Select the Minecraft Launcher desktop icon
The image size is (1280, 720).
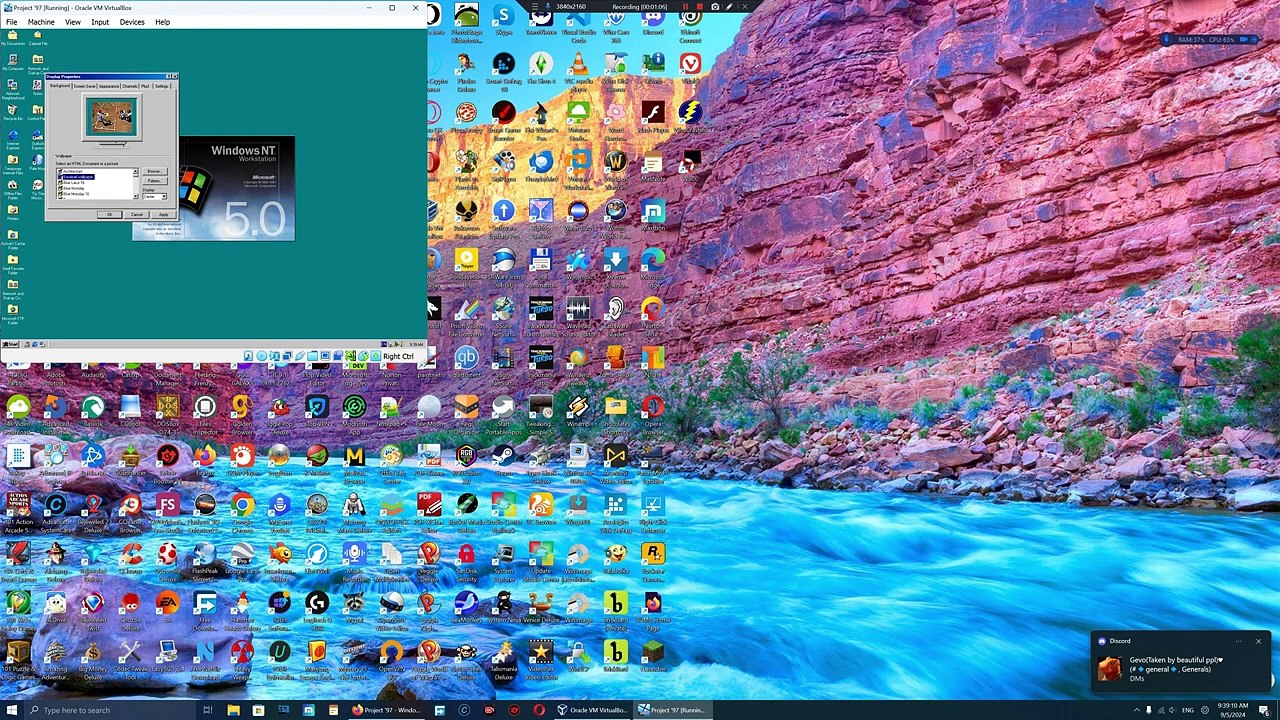[x=653, y=653]
